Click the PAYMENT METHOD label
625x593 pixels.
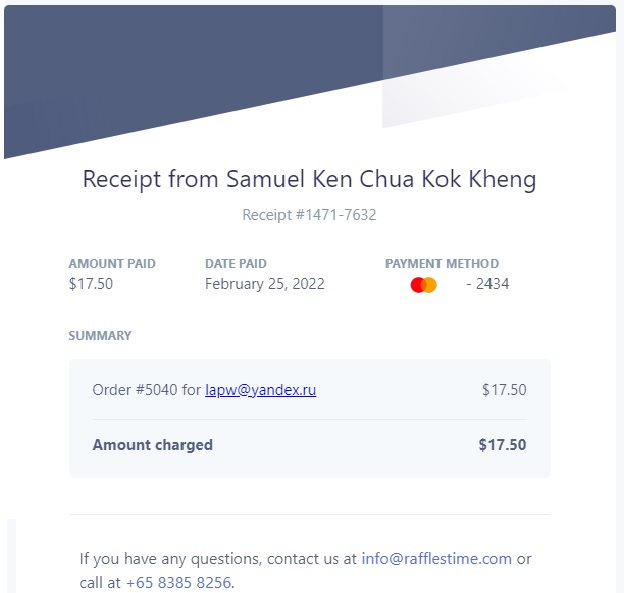442,263
